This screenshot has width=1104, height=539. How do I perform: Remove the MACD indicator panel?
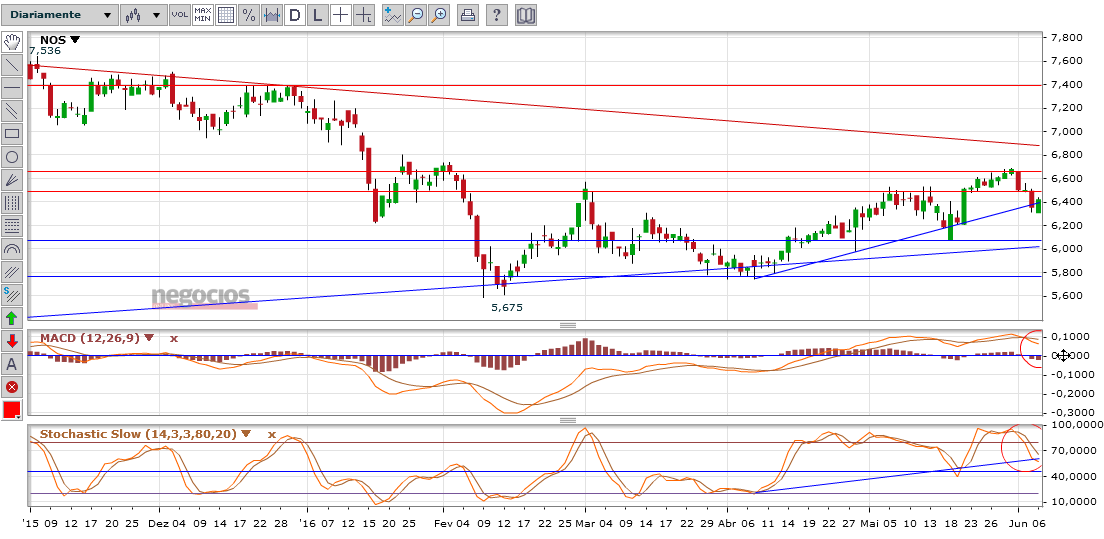[x=174, y=338]
